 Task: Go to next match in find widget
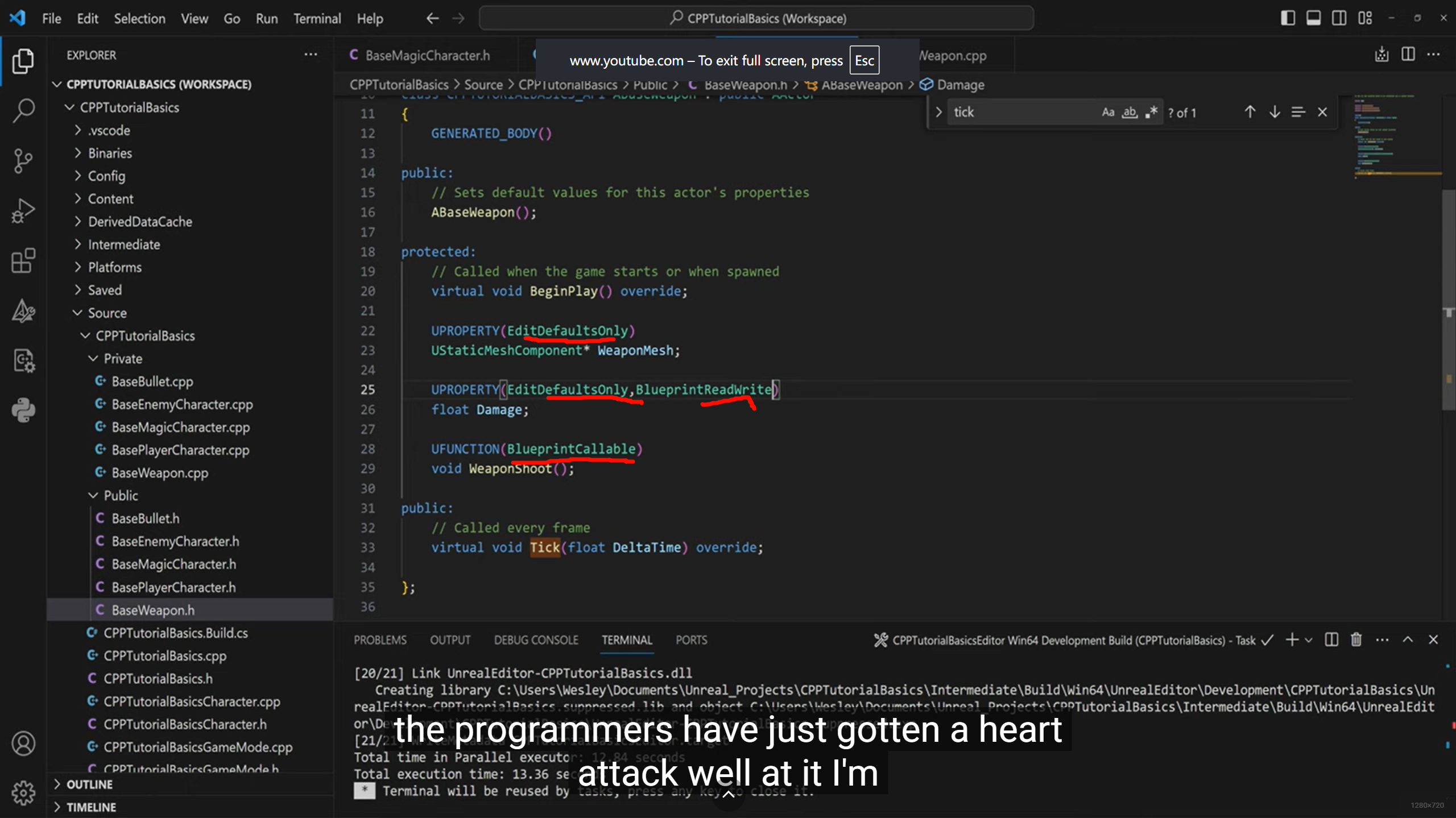click(x=1275, y=112)
